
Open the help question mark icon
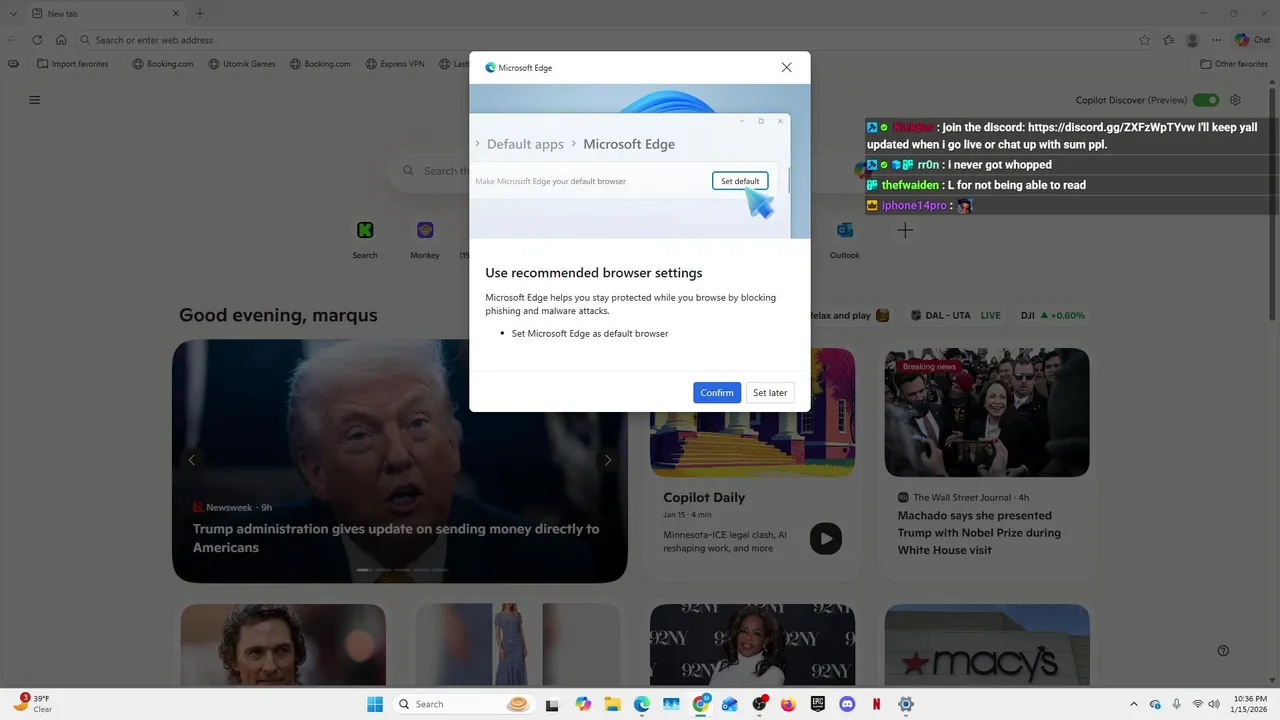[1223, 650]
